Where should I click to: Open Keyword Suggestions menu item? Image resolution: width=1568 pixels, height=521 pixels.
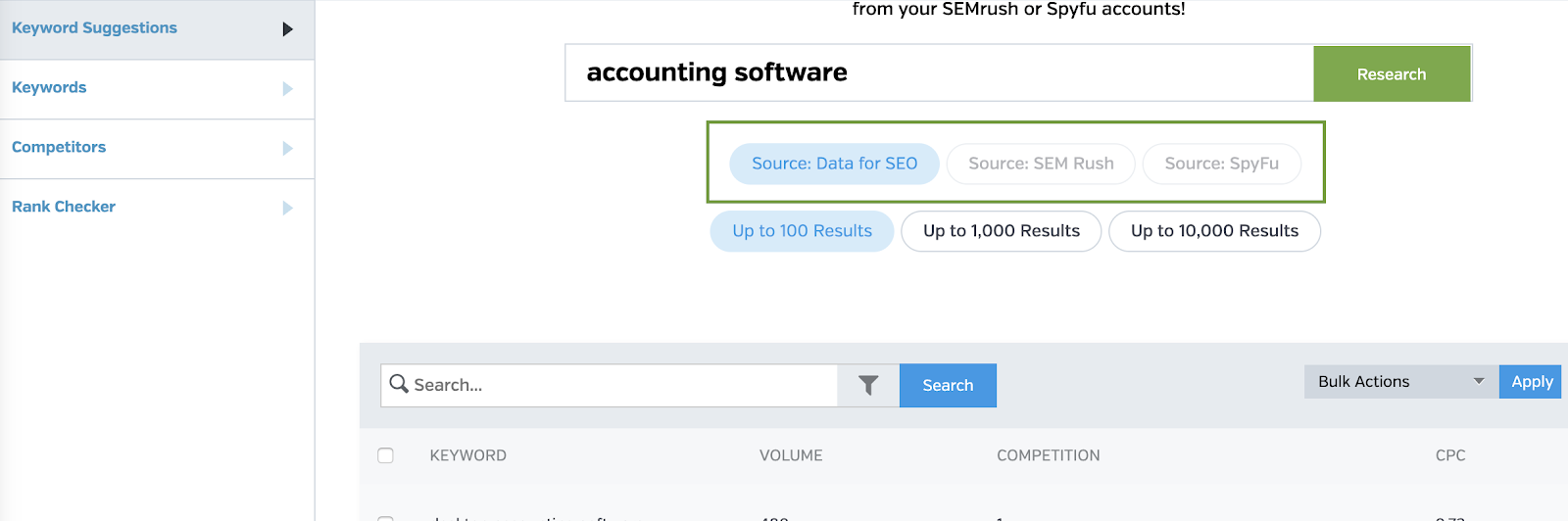(95, 28)
